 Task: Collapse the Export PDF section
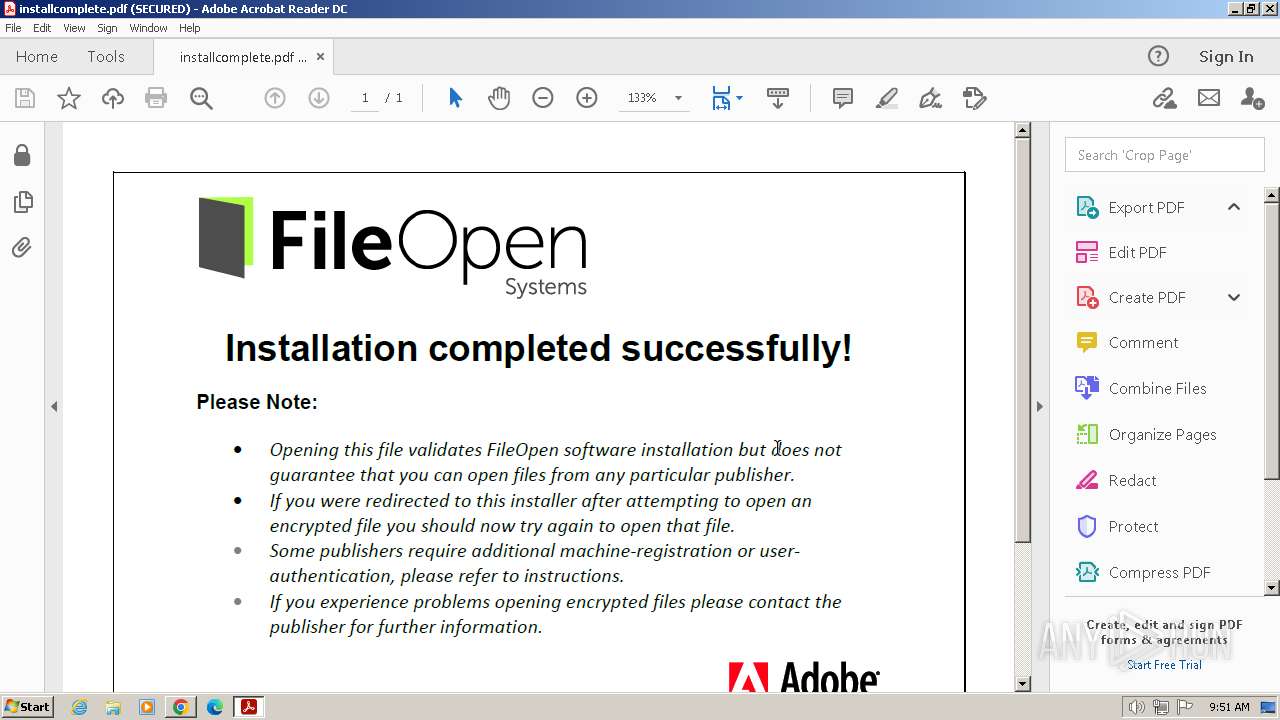(1234, 207)
